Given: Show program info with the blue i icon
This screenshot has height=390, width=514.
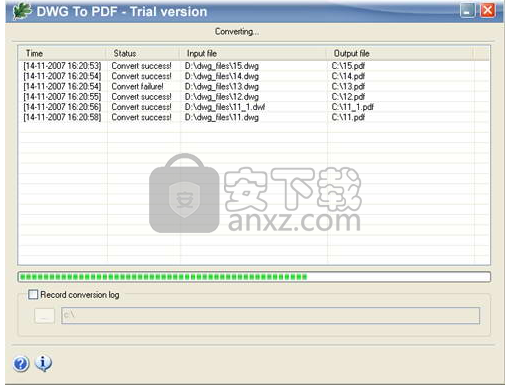Looking at the screenshot, I should (43, 363).
